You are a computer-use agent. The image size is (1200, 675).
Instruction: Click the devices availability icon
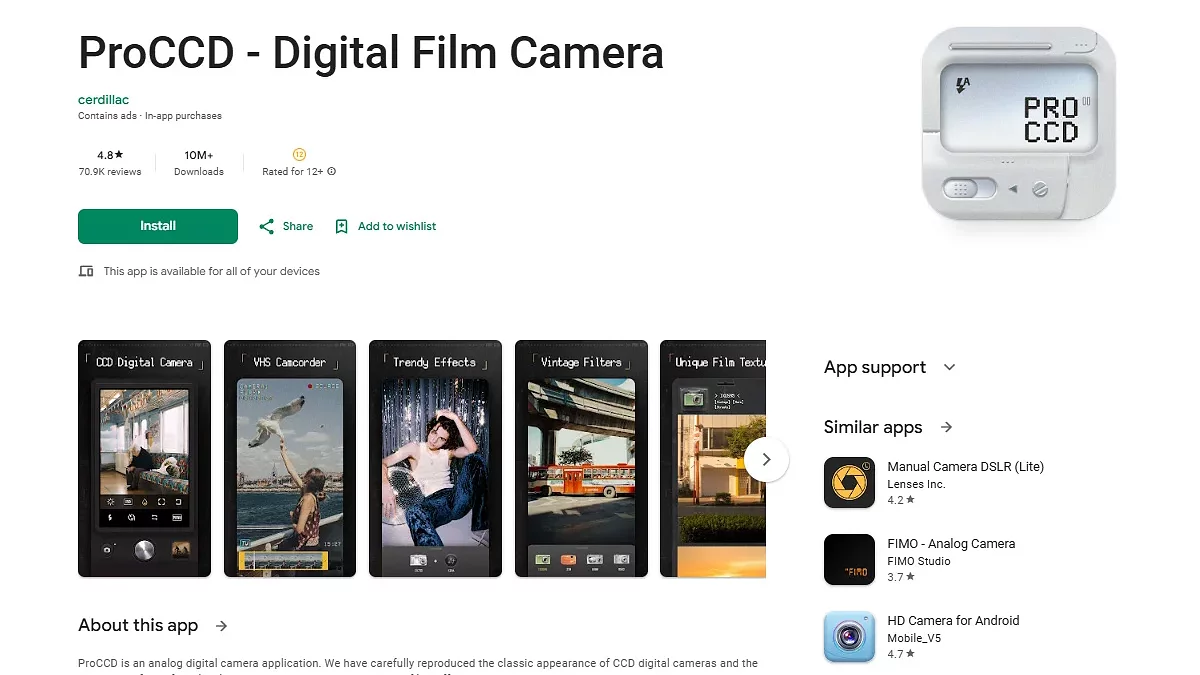[86, 271]
